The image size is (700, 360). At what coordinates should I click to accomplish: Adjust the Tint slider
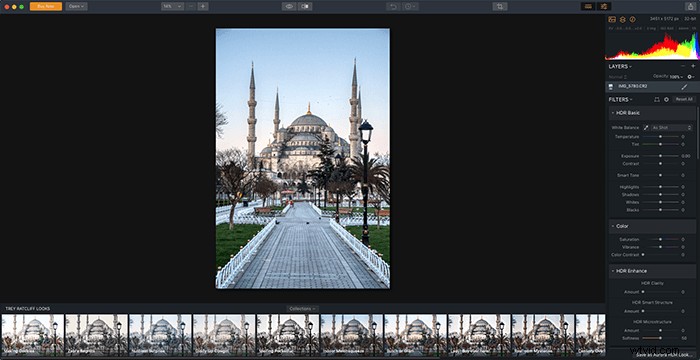[x=661, y=144]
